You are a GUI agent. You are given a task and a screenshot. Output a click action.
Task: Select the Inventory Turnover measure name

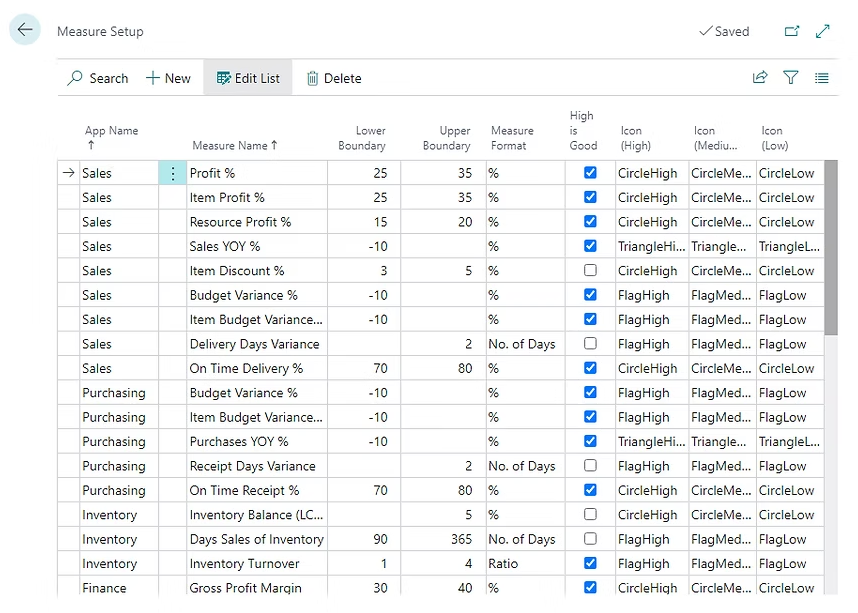(244, 564)
